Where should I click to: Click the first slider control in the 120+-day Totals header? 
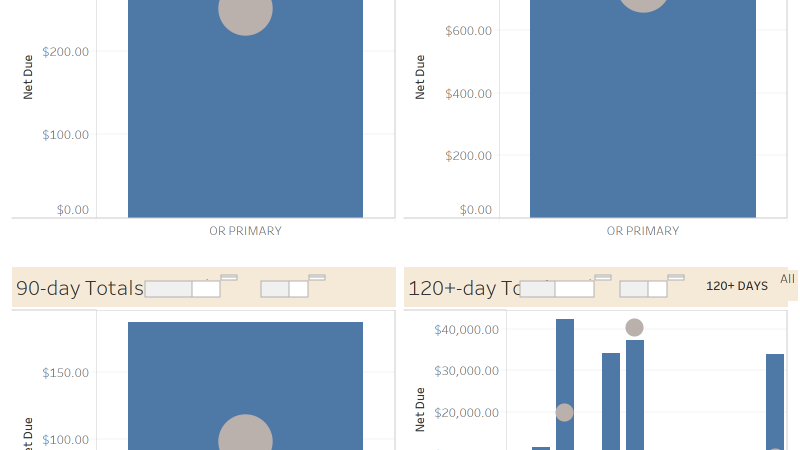tap(557, 289)
